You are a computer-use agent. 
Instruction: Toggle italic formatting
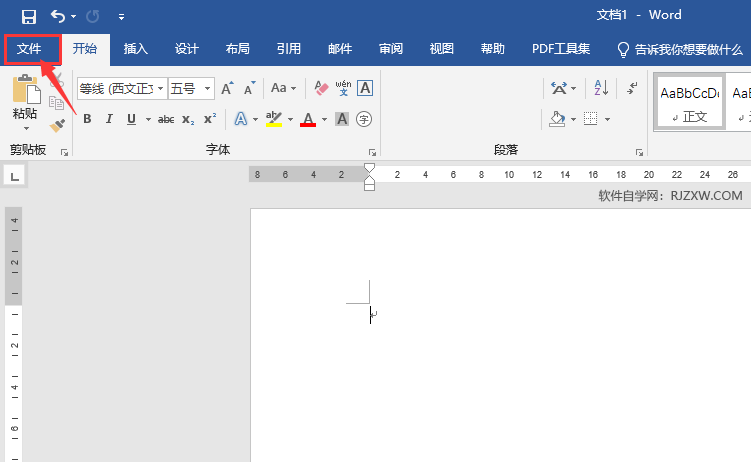click(109, 119)
